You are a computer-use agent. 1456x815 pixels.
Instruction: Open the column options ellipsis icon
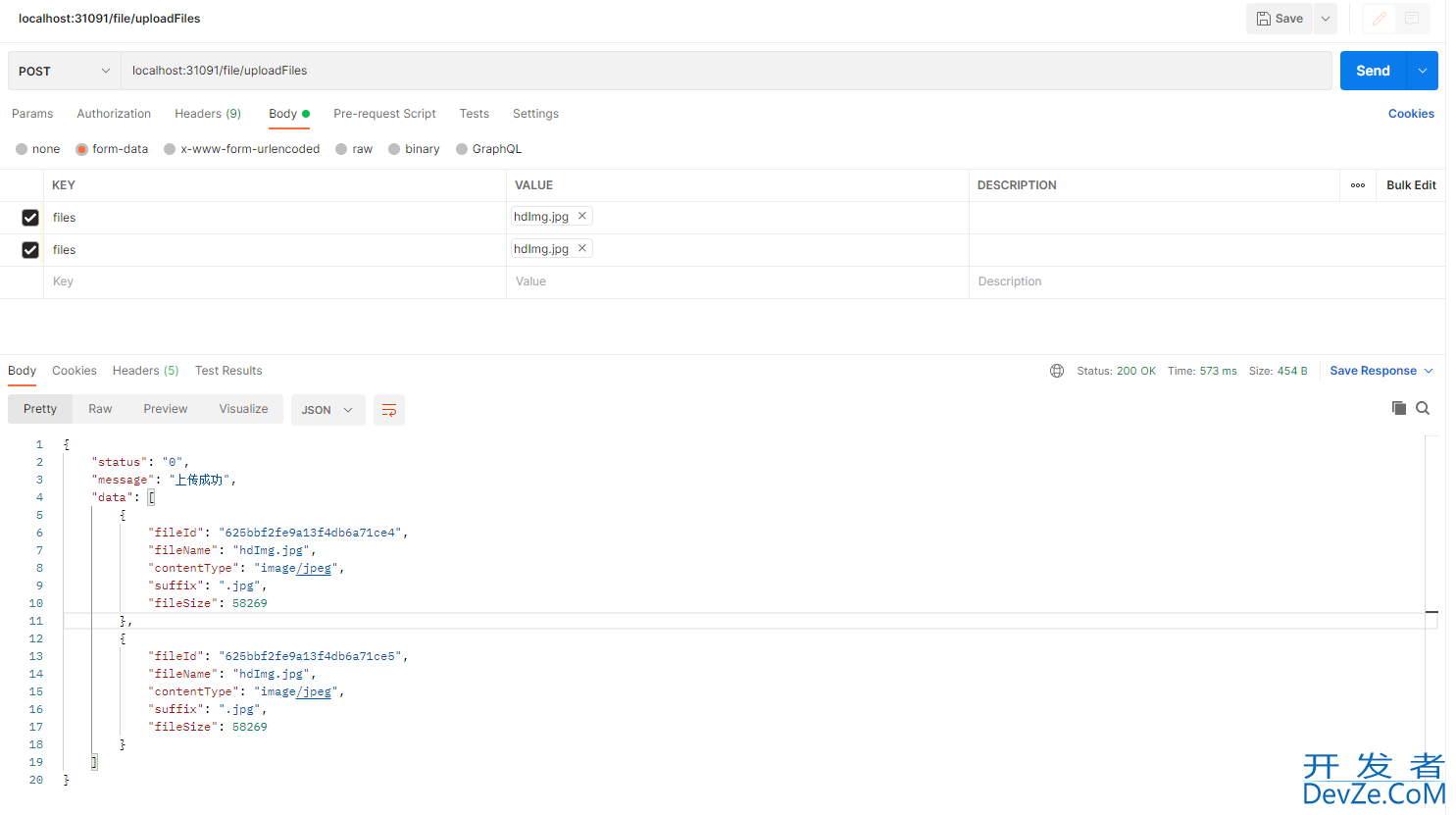tap(1358, 185)
